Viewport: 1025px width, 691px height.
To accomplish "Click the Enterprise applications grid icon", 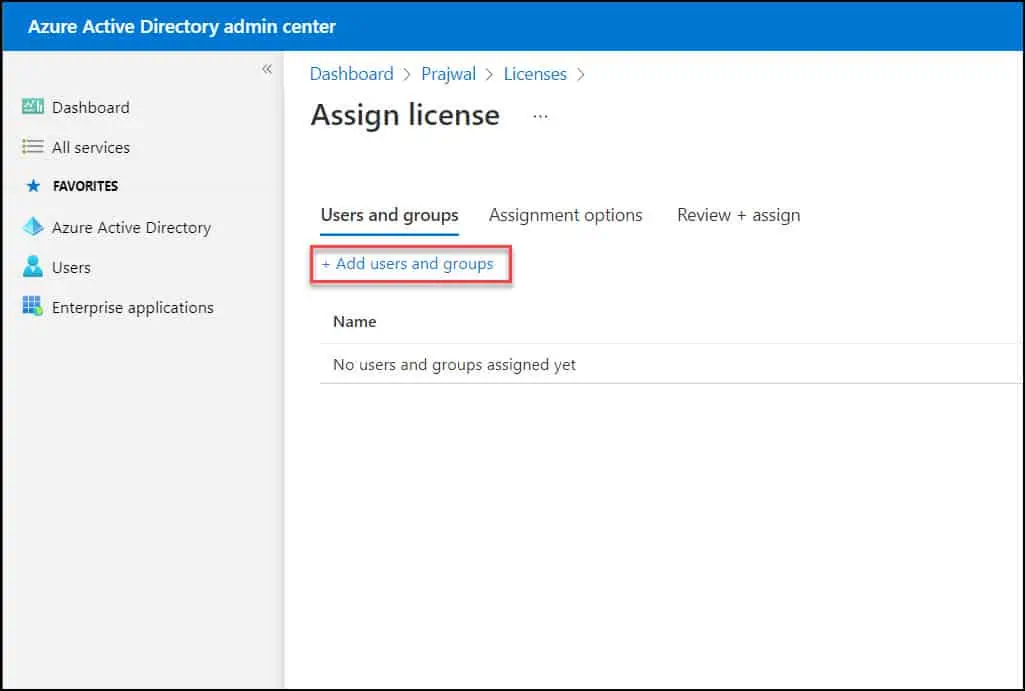I will (33, 306).
